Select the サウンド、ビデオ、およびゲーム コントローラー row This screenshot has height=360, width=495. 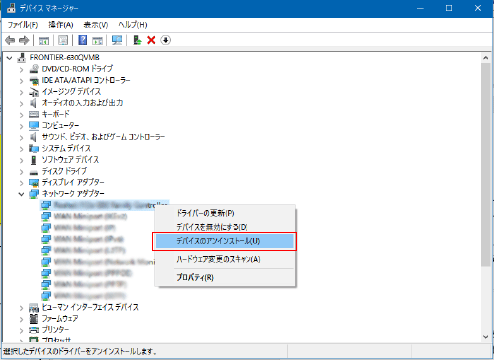click(x=103, y=137)
